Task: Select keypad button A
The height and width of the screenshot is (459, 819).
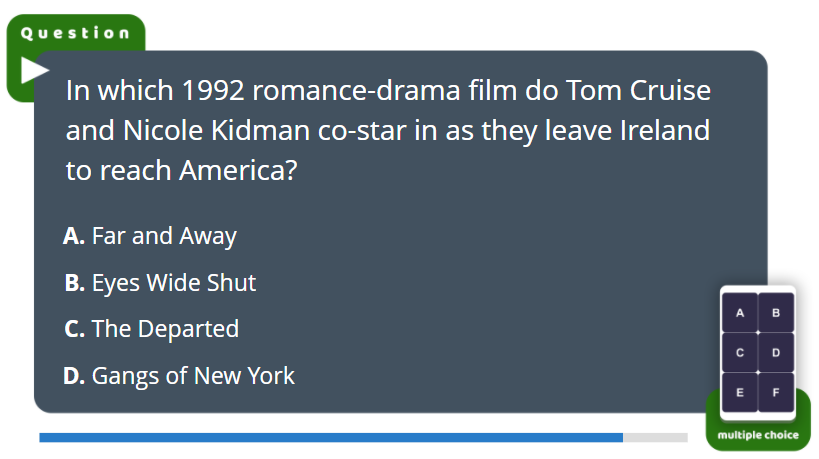Action: 740,313
